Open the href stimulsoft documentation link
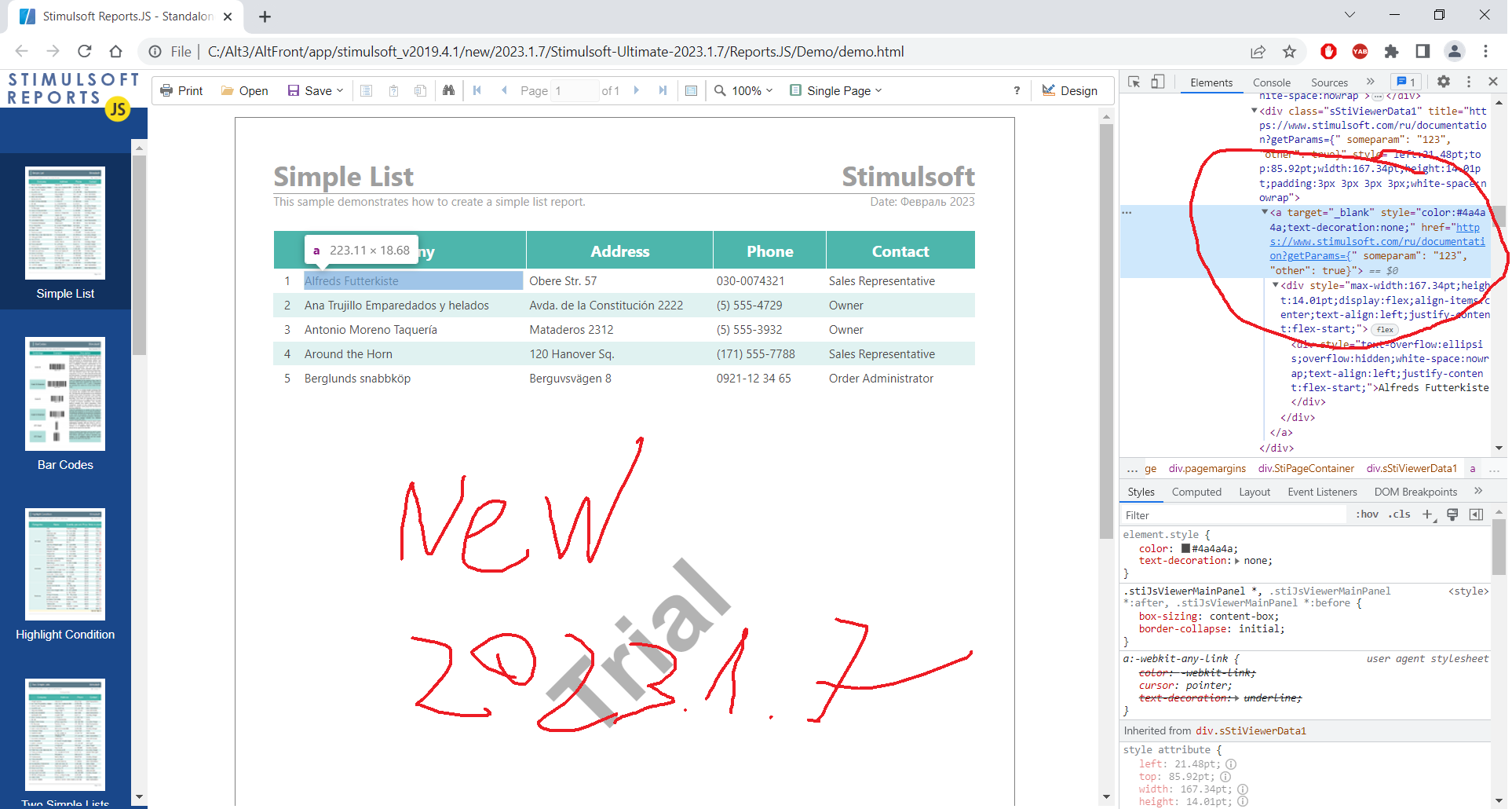The height and width of the screenshot is (809, 1512). pos(1377,242)
